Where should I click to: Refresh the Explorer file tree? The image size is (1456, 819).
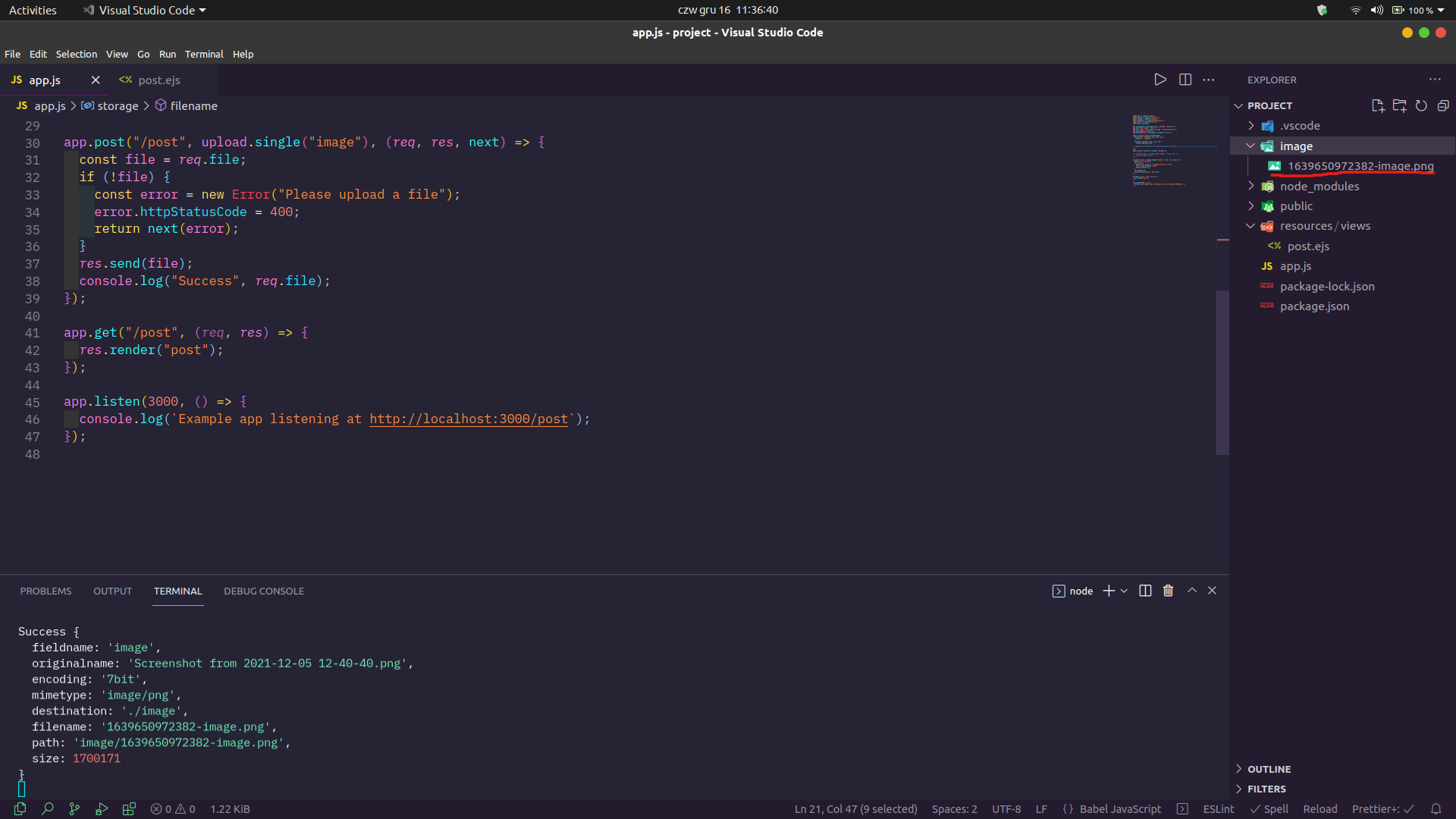click(1421, 105)
